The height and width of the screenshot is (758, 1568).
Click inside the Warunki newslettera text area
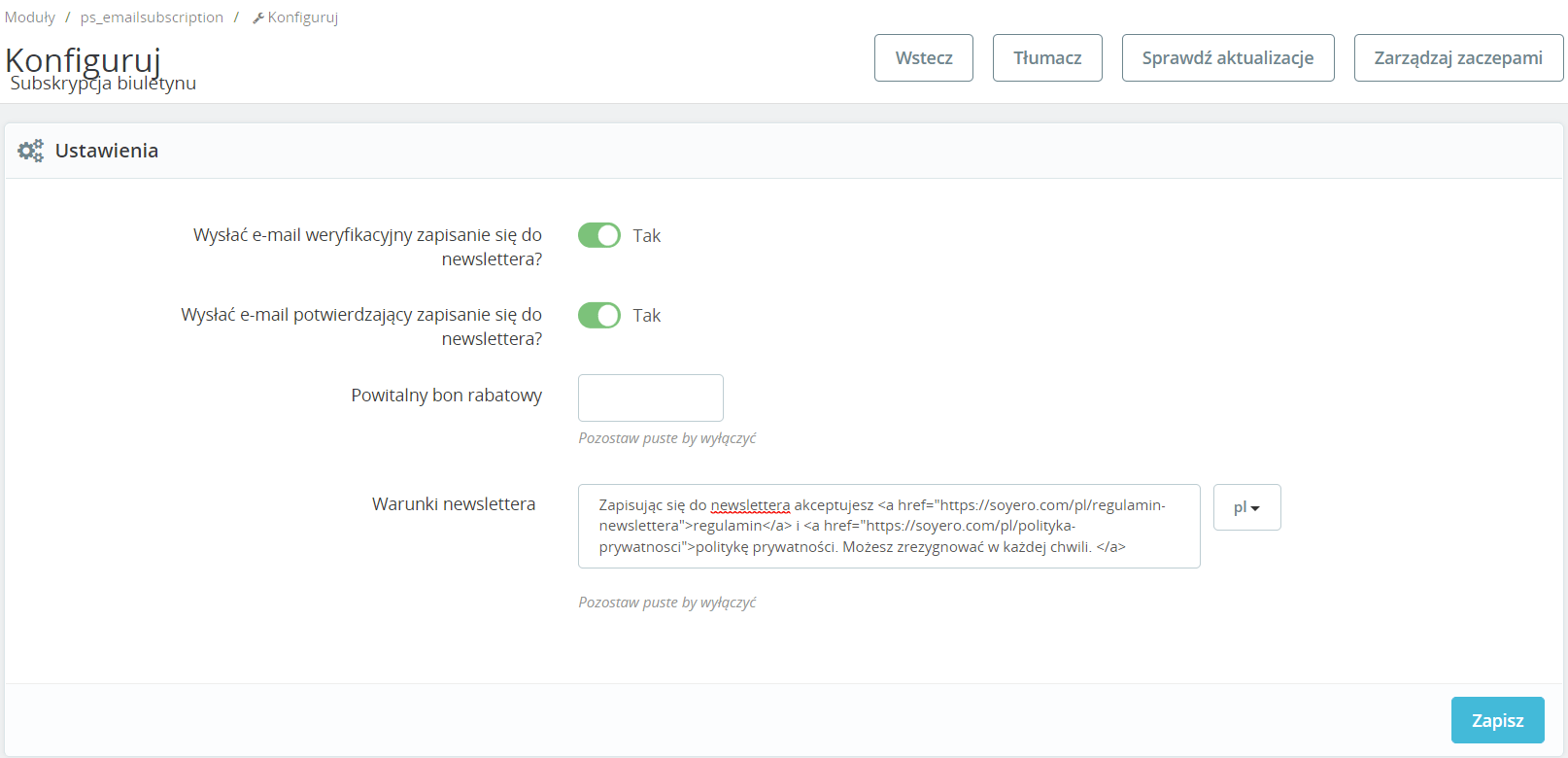tap(888, 526)
